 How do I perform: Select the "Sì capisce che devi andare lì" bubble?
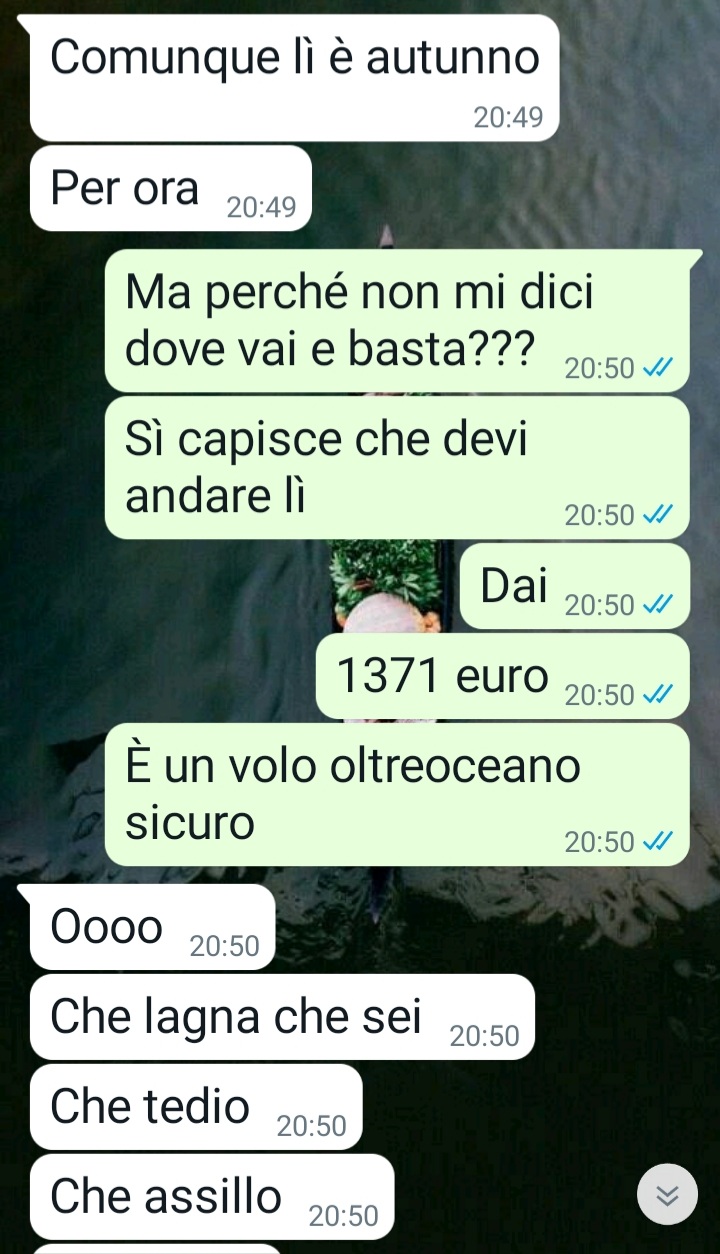[x=397, y=467]
